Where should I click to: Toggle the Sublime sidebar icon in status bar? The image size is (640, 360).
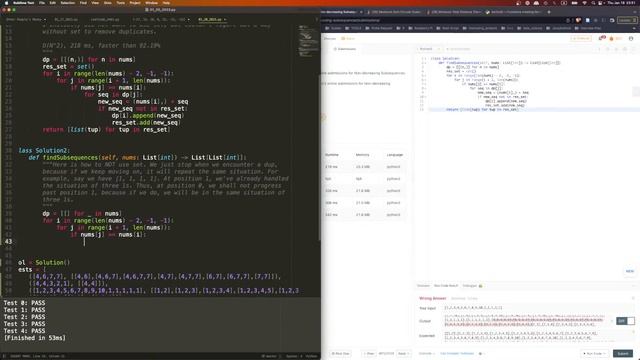click(5, 356)
